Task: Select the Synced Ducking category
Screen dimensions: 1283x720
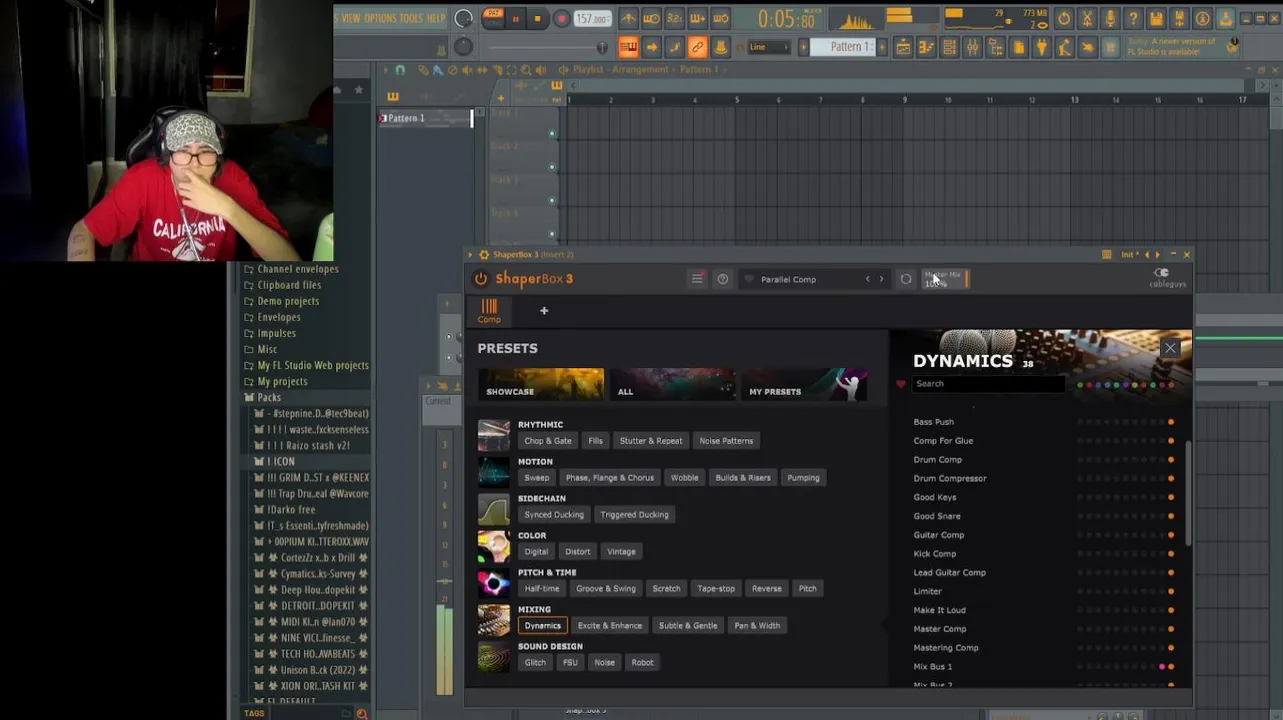Action: 554,515
